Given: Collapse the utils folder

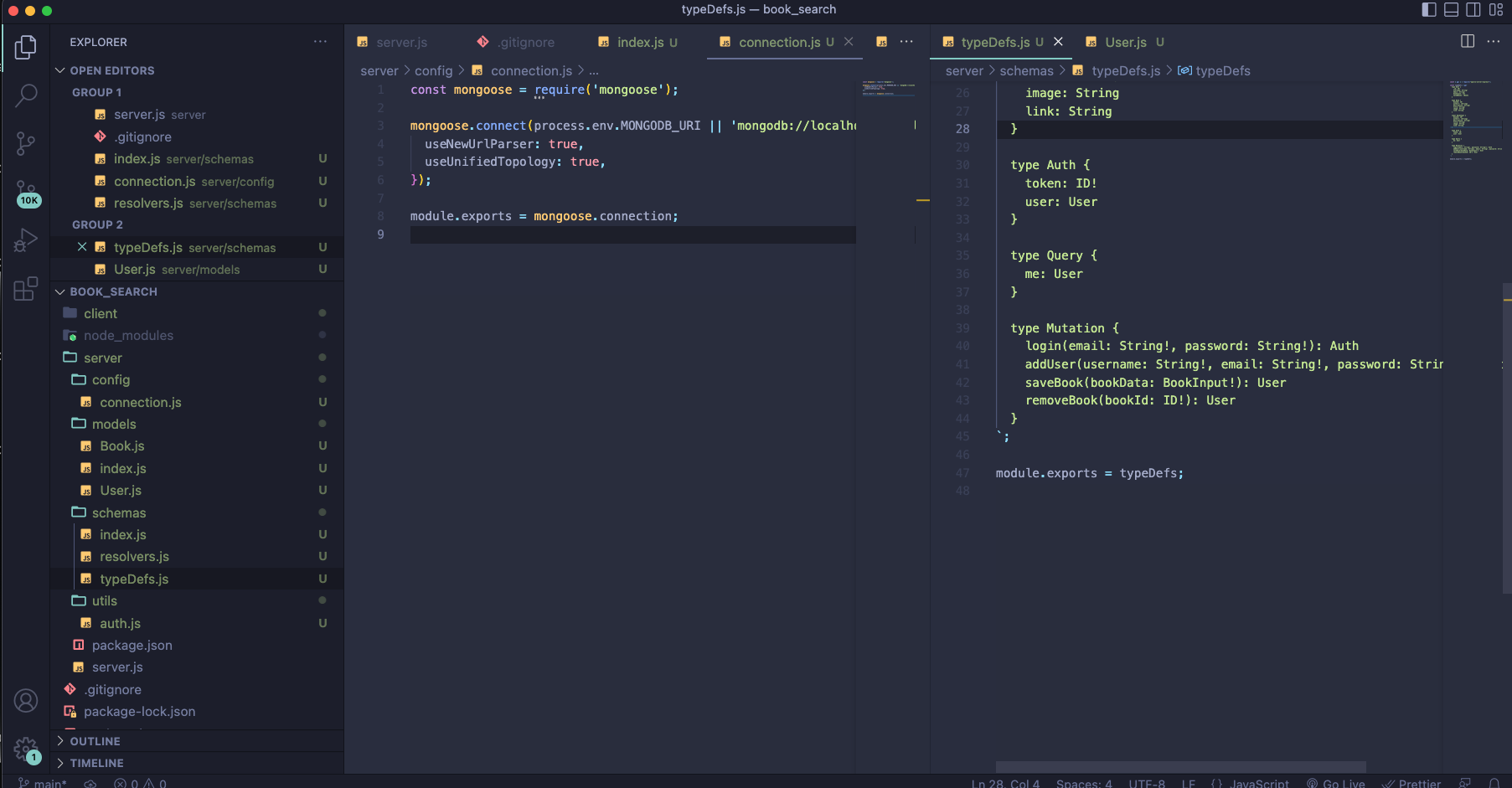Looking at the screenshot, I should [x=197, y=600].
